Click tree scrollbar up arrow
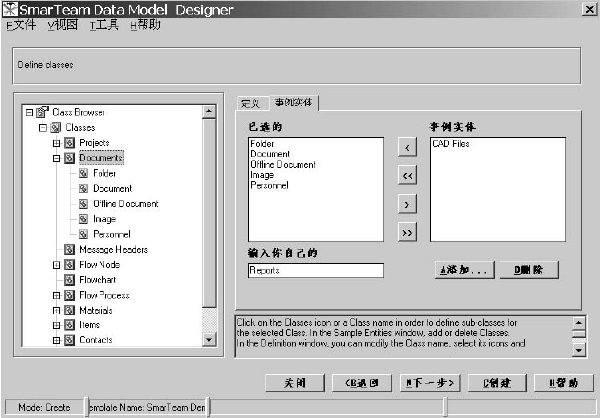The width and height of the screenshot is (600, 418). tap(209, 112)
